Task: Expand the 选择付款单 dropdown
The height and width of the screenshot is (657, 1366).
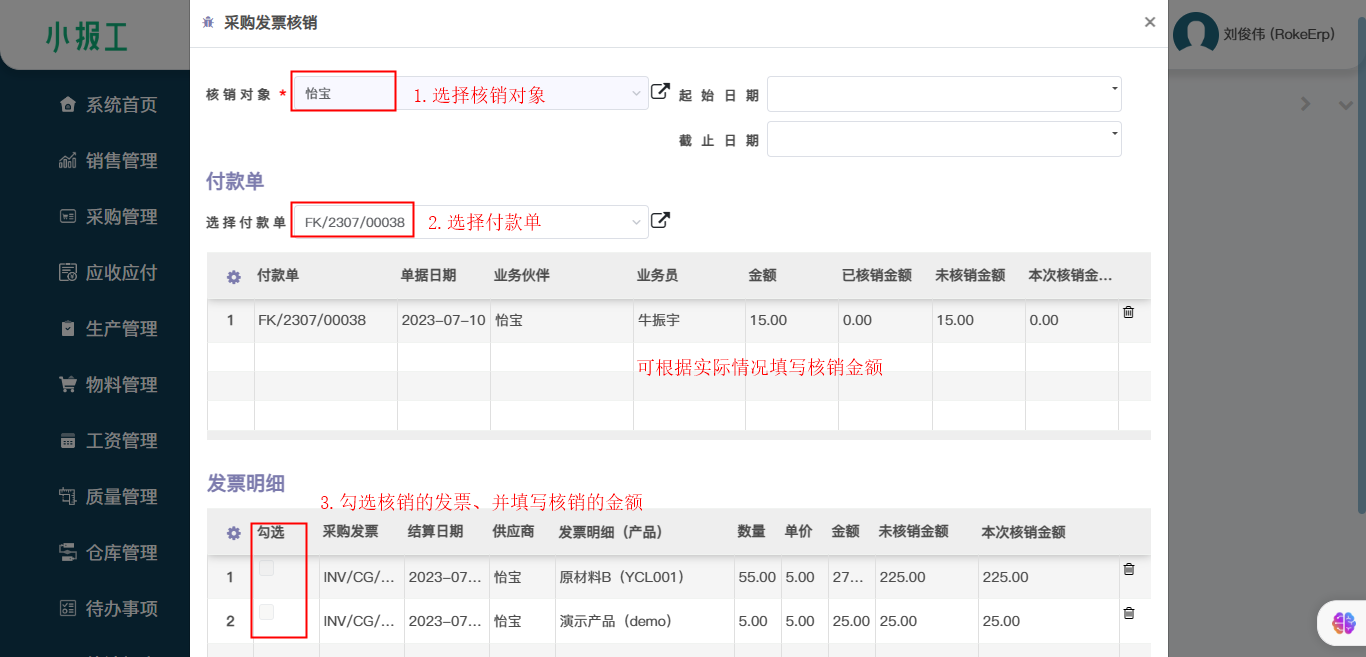Action: [636, 222]
